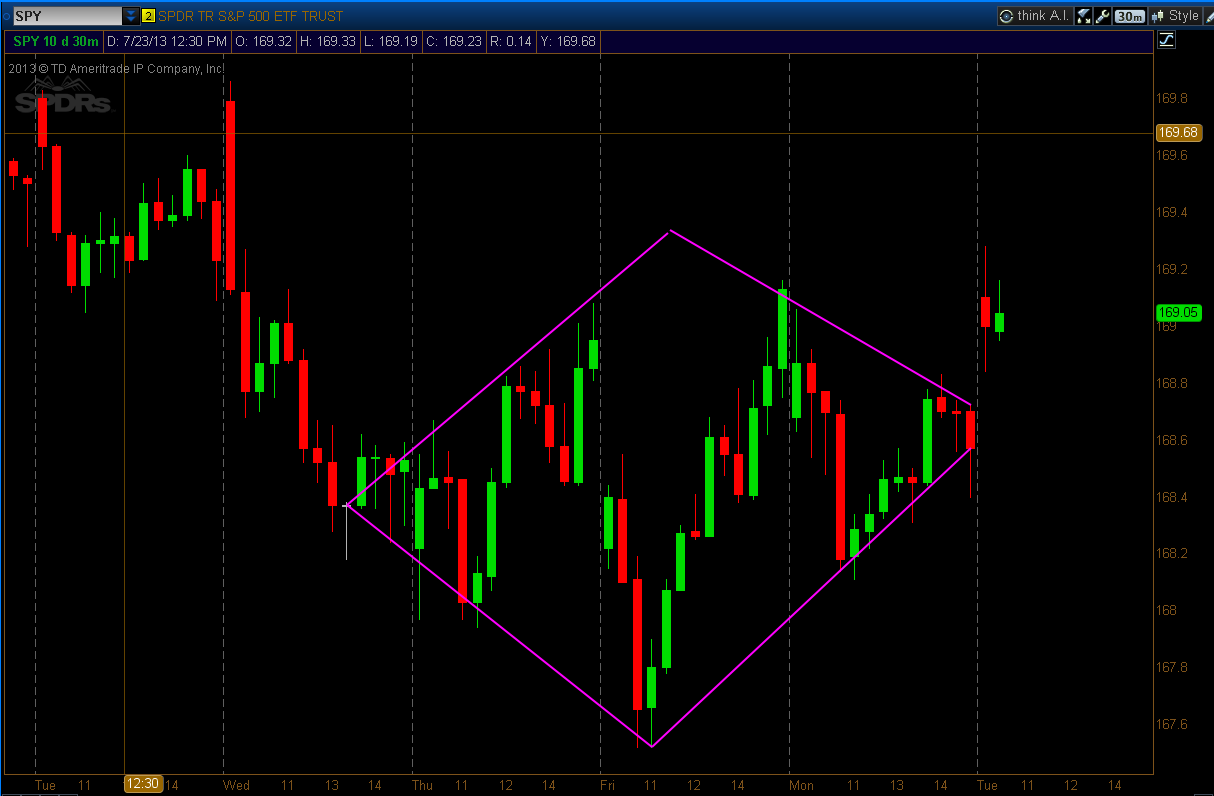1214x796 pixels.
Task: Open chart settings wrench icon
Action: pos(1103,16)
